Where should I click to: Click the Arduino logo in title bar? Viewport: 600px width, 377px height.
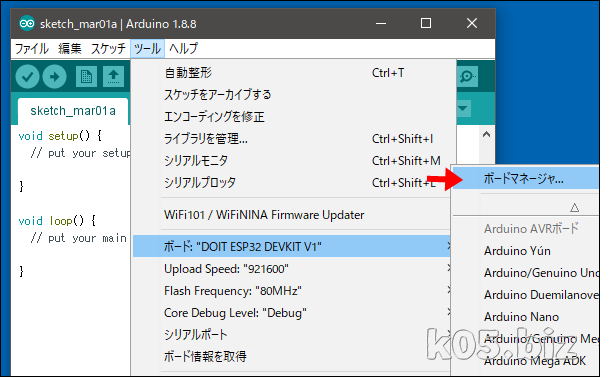click(27, 24)
